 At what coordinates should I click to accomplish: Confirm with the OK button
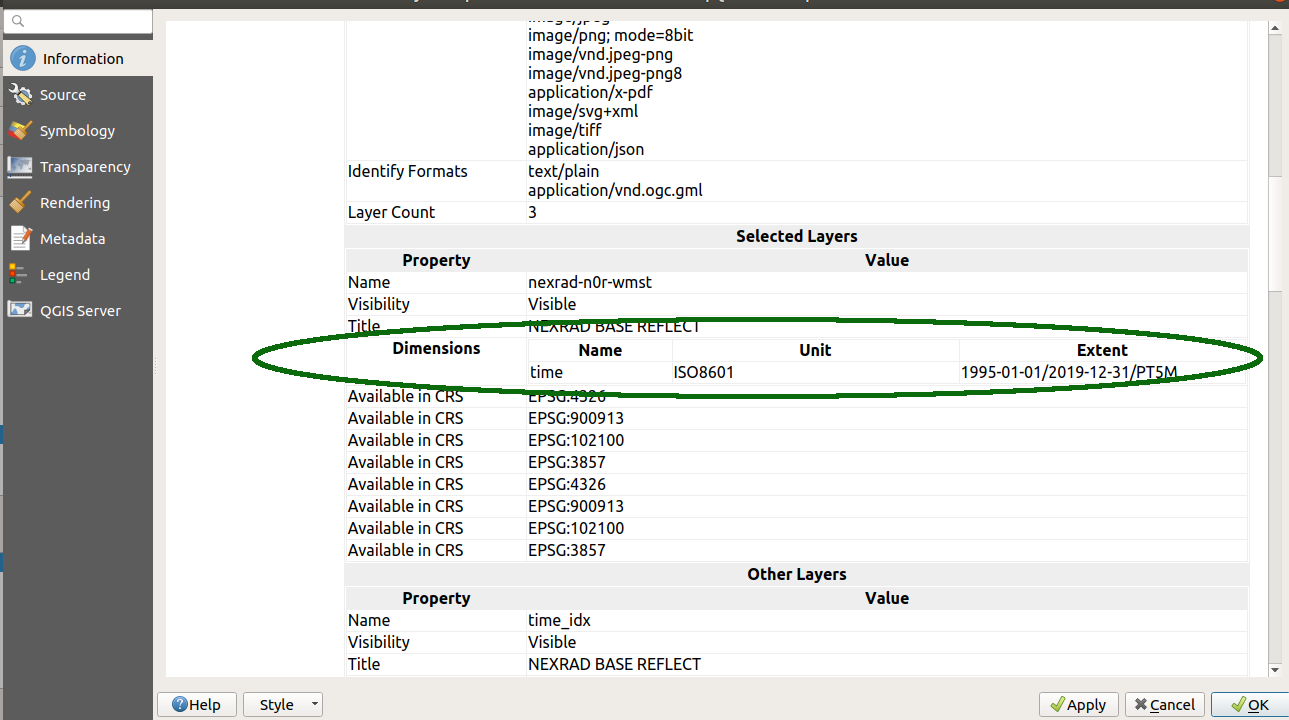pos(1249,705)
